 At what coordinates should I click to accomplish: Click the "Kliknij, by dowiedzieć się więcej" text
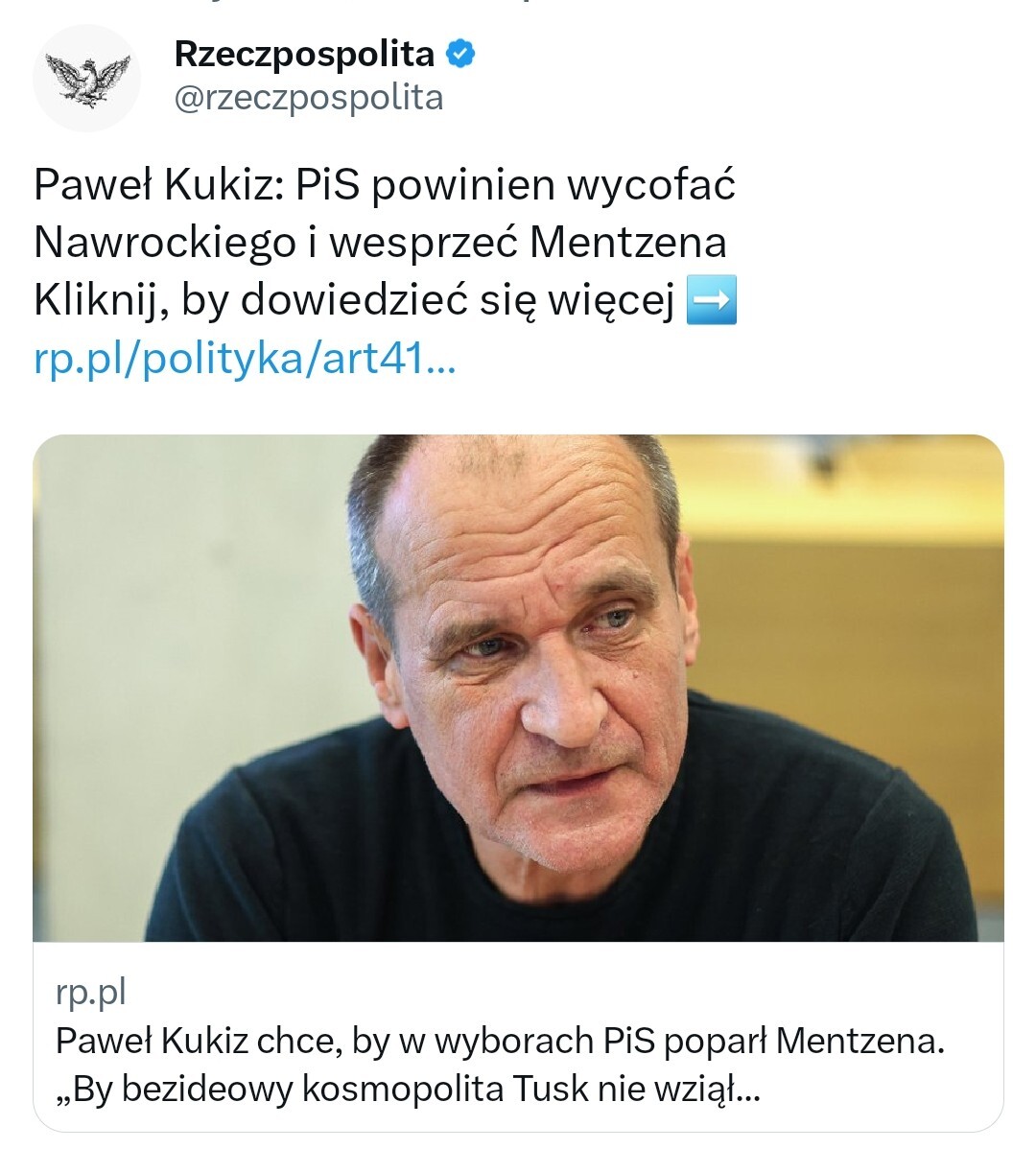tap(354, 300)
